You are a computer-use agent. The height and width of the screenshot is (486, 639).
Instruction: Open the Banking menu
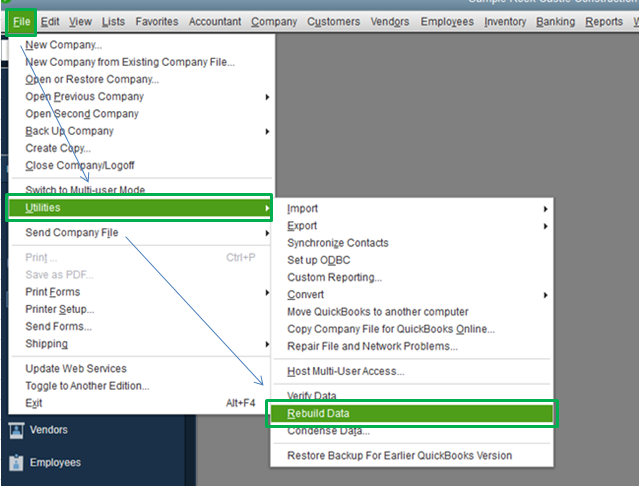click(555, 22)
